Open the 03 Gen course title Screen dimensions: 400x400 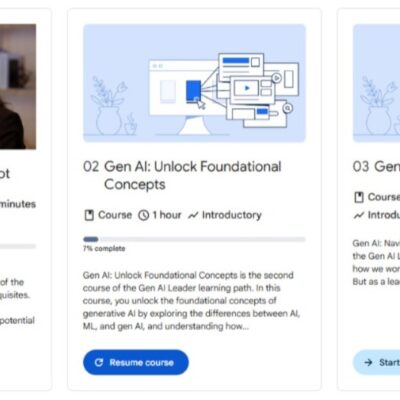tap(376, 166)
